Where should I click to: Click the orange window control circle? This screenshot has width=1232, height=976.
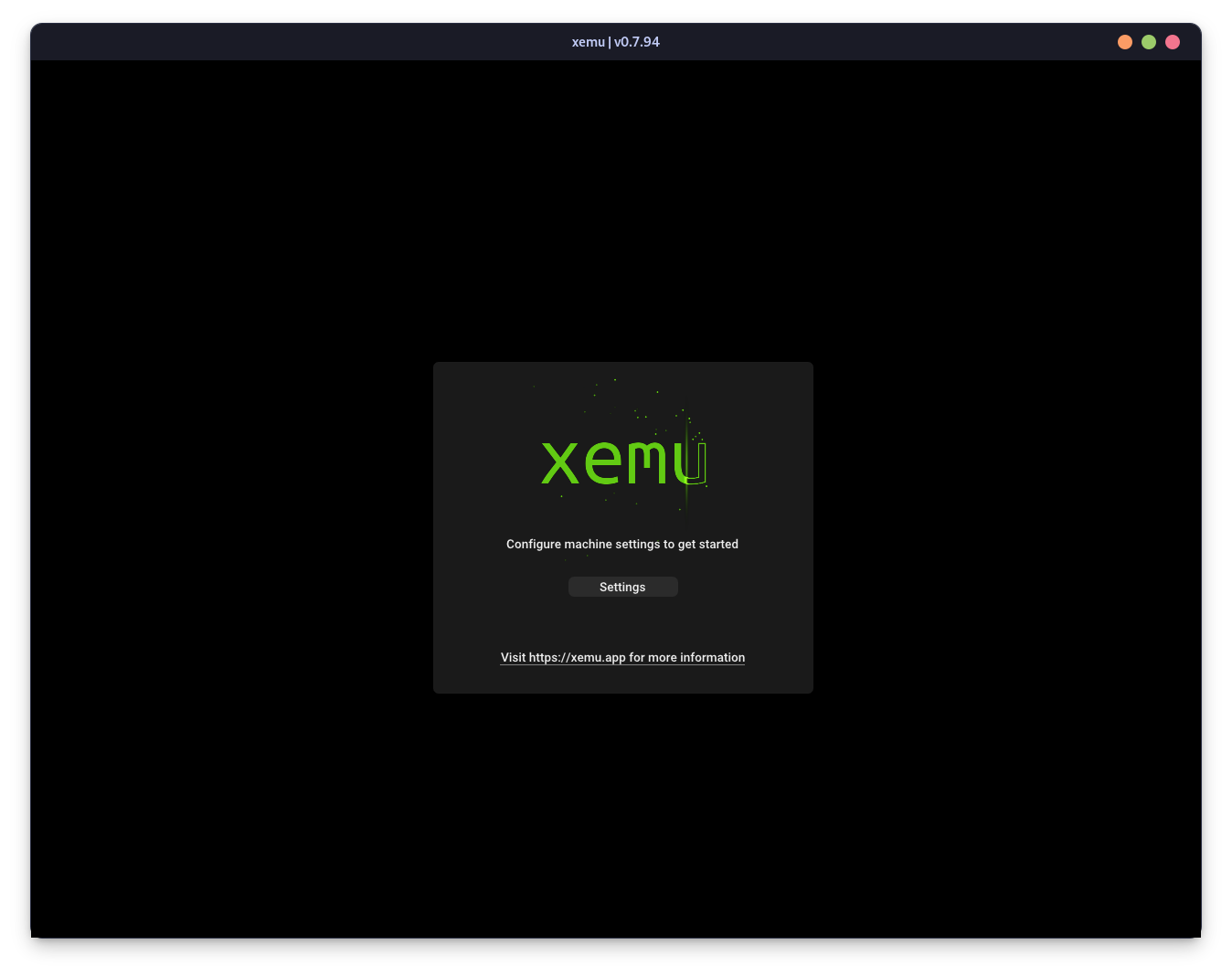(x=1124, y=41)
